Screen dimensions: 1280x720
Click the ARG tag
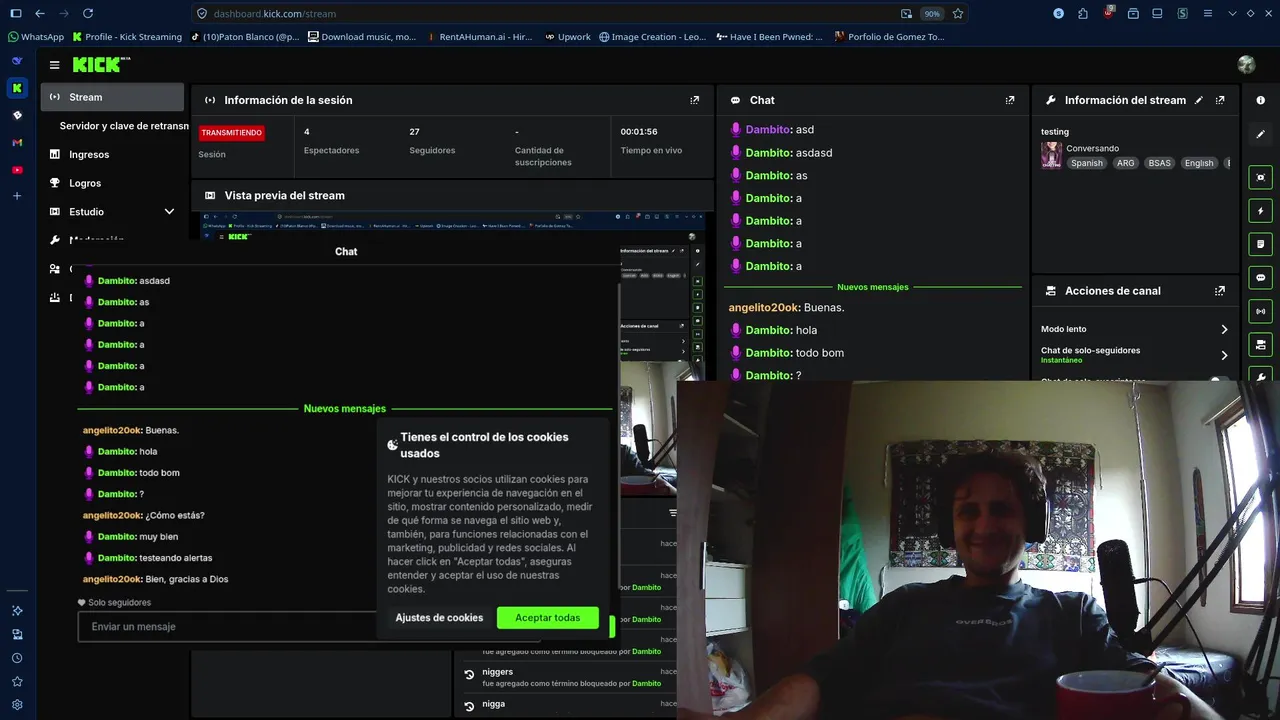(1126, 163)
